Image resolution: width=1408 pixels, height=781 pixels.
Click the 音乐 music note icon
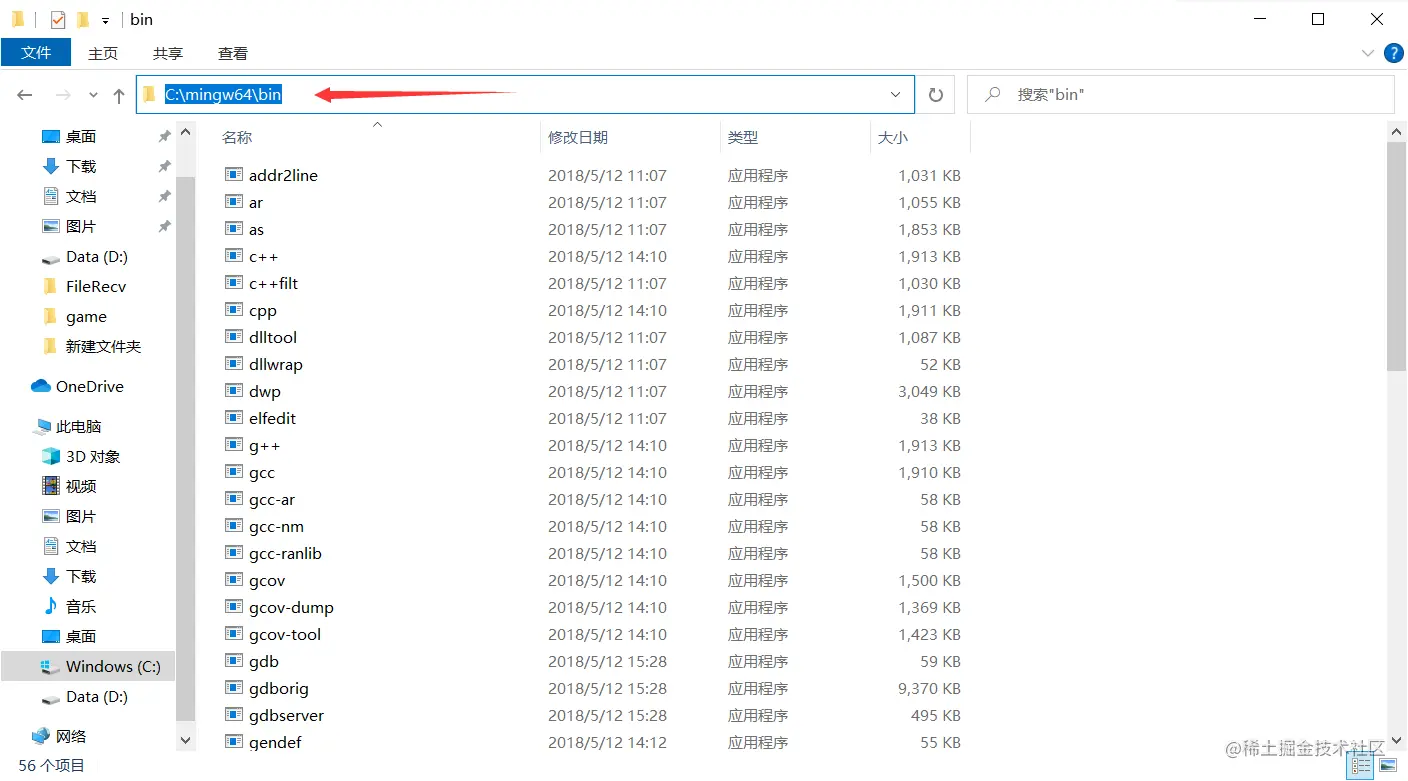pyautogui.click(x=51, y=606)
